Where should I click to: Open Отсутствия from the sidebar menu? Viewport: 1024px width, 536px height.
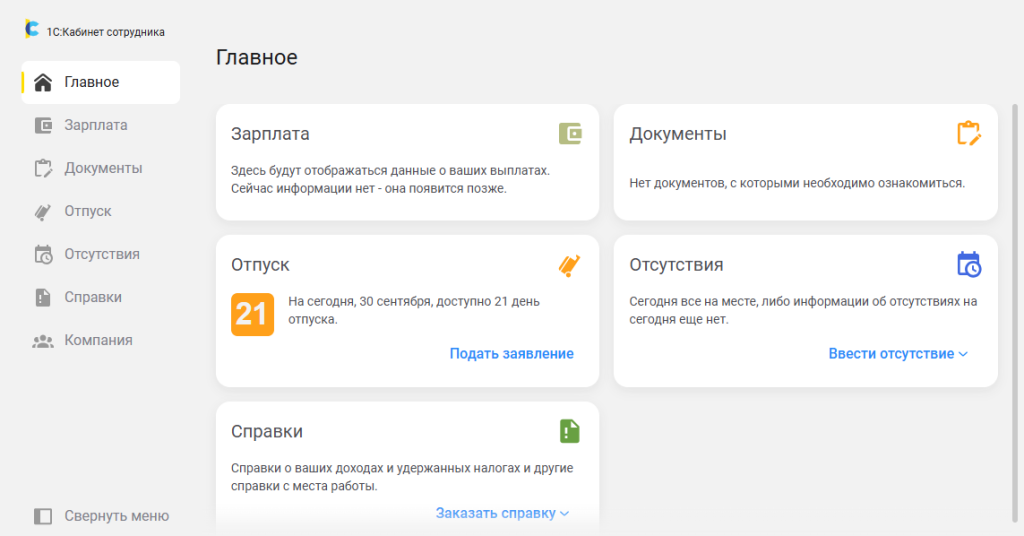point(101,254)
